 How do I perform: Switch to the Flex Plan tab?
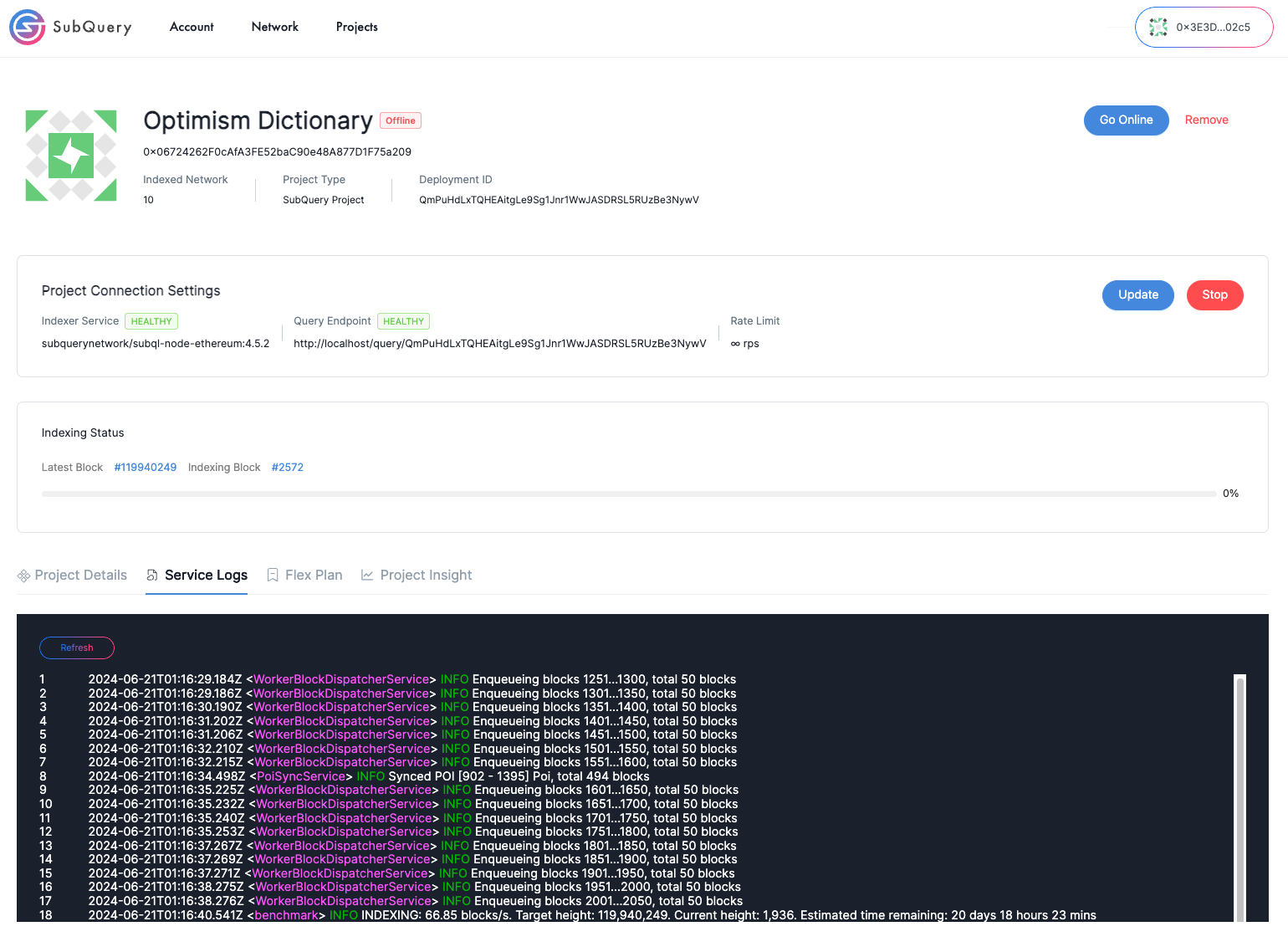click(x=304, y=576)
